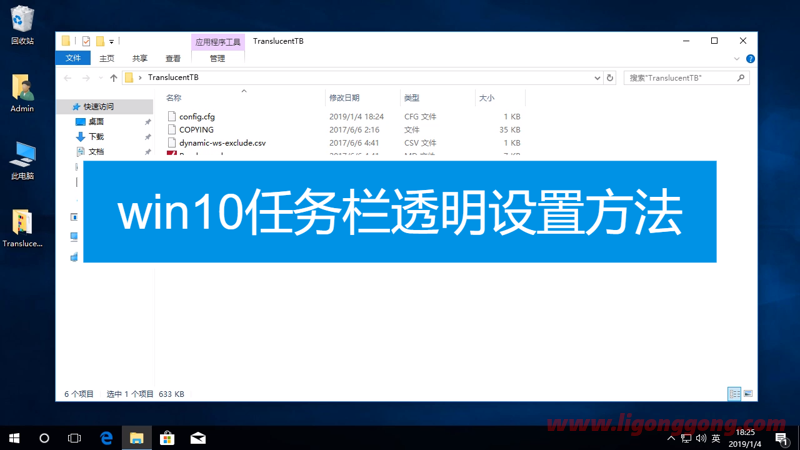The height and width of the screenshot is (450, 800).
Task: Select 下载 Downloads in navigation pane
Action: 96,136
